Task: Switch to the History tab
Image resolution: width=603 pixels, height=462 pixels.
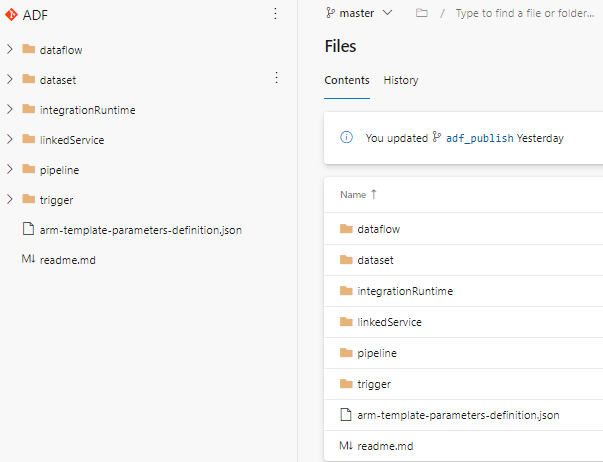Action: click(401, 80)
